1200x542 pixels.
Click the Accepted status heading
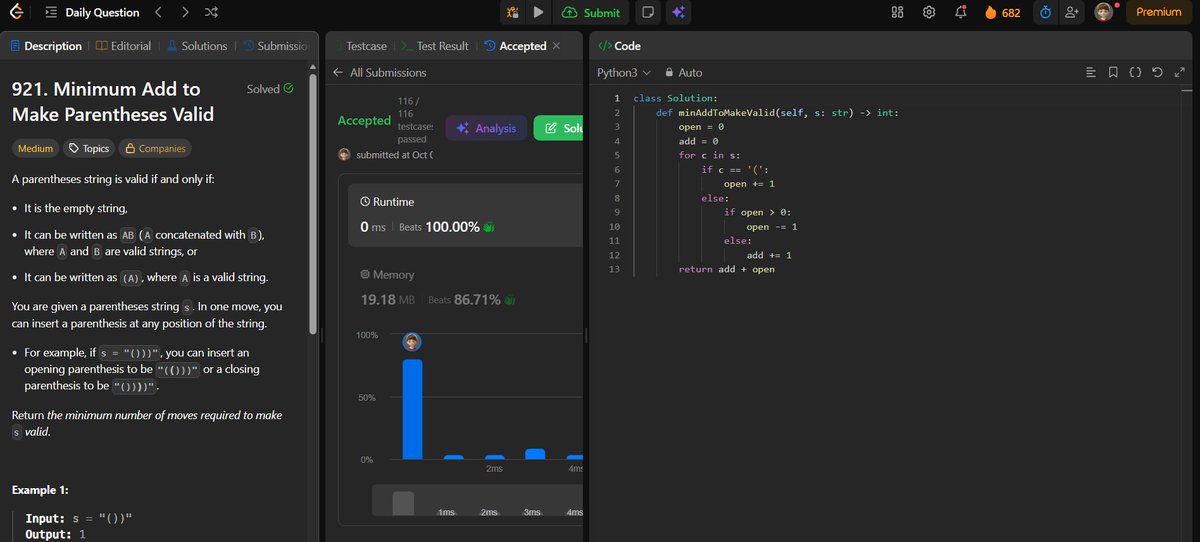[x=364, y=120]
